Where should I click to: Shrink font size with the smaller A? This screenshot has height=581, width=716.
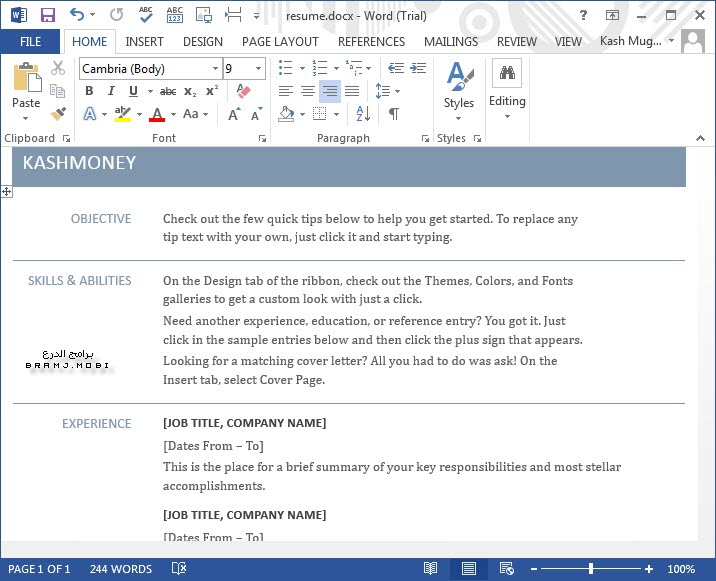point(257,114)
